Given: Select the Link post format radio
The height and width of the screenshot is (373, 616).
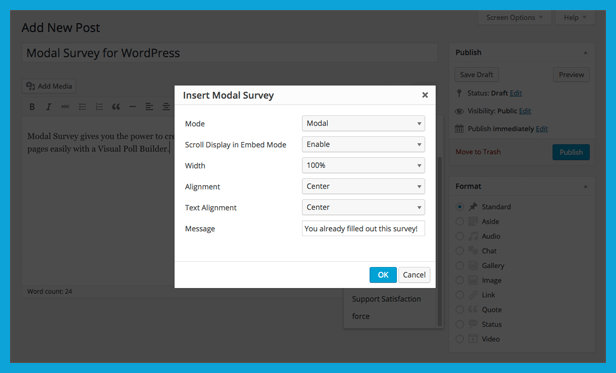Looking at the screenshot, I should coord(459,295).
